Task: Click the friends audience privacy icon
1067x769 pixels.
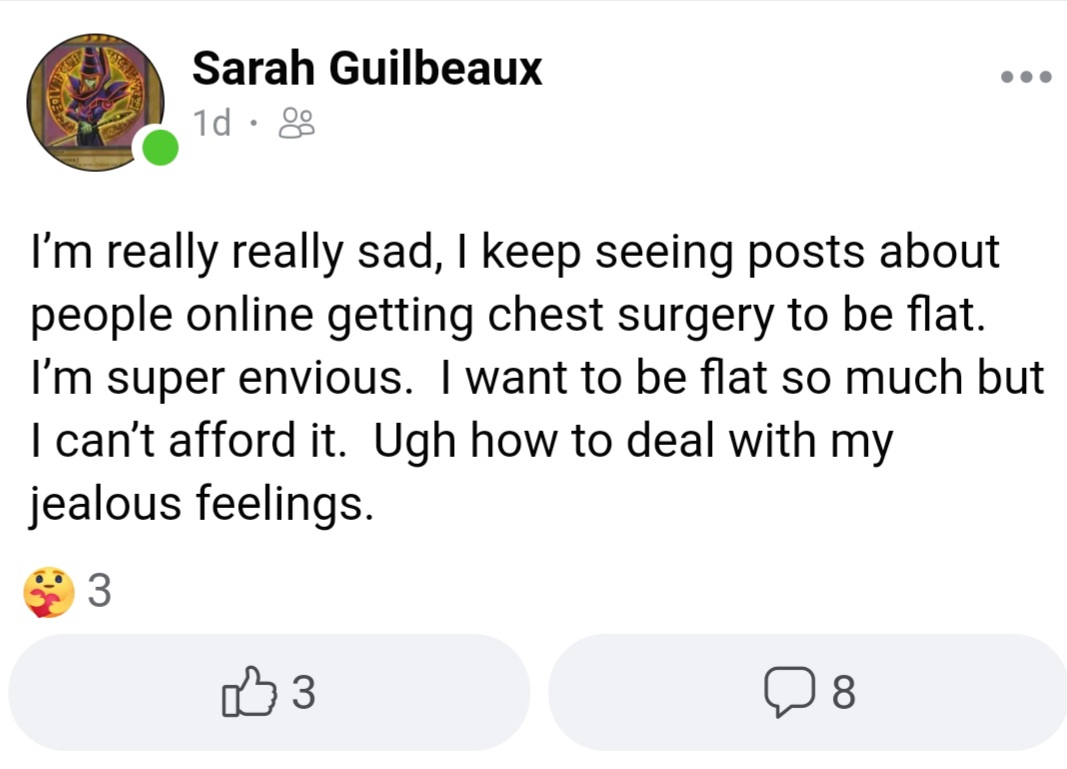Action: coord(297,123)
